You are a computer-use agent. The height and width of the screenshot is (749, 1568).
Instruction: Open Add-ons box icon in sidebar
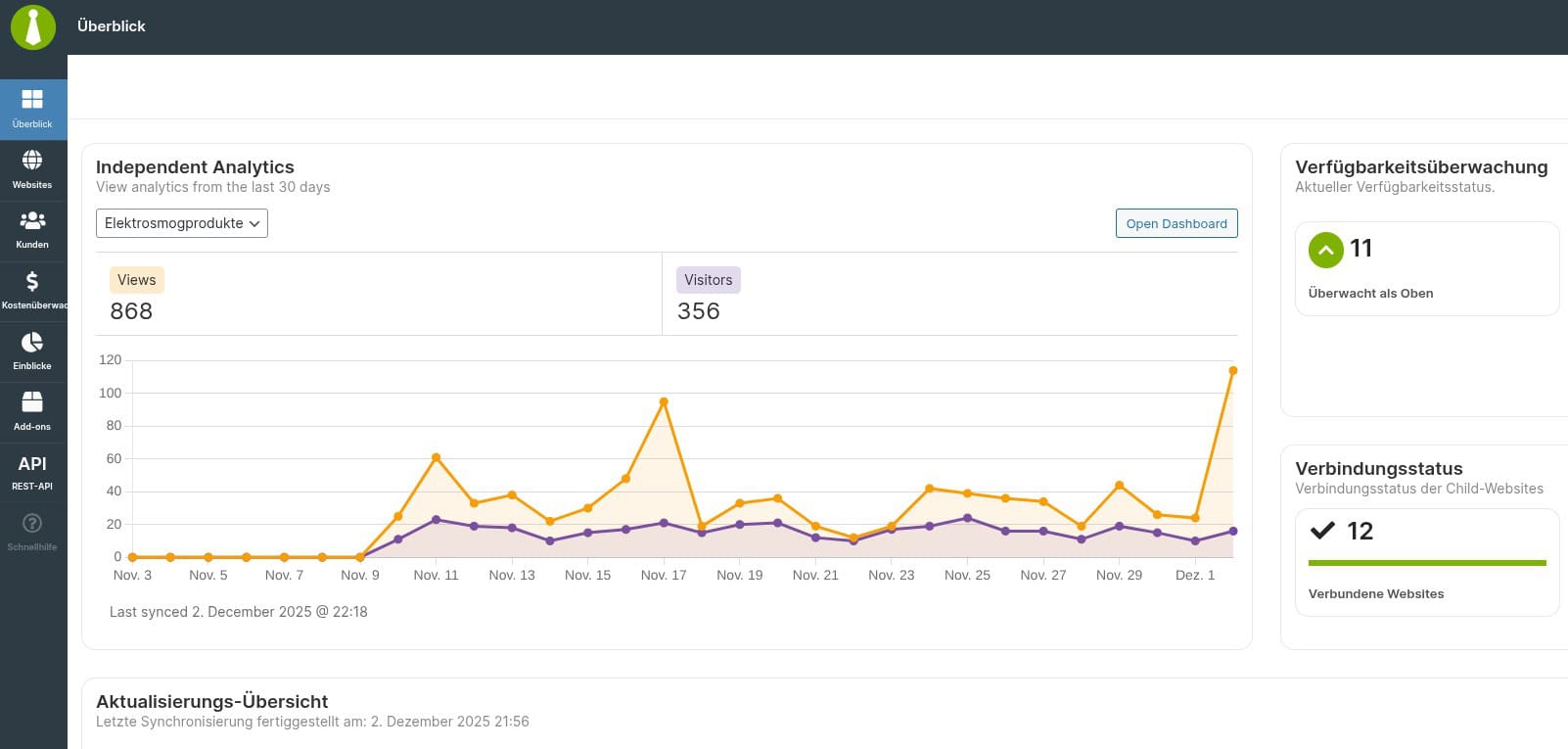32,402
